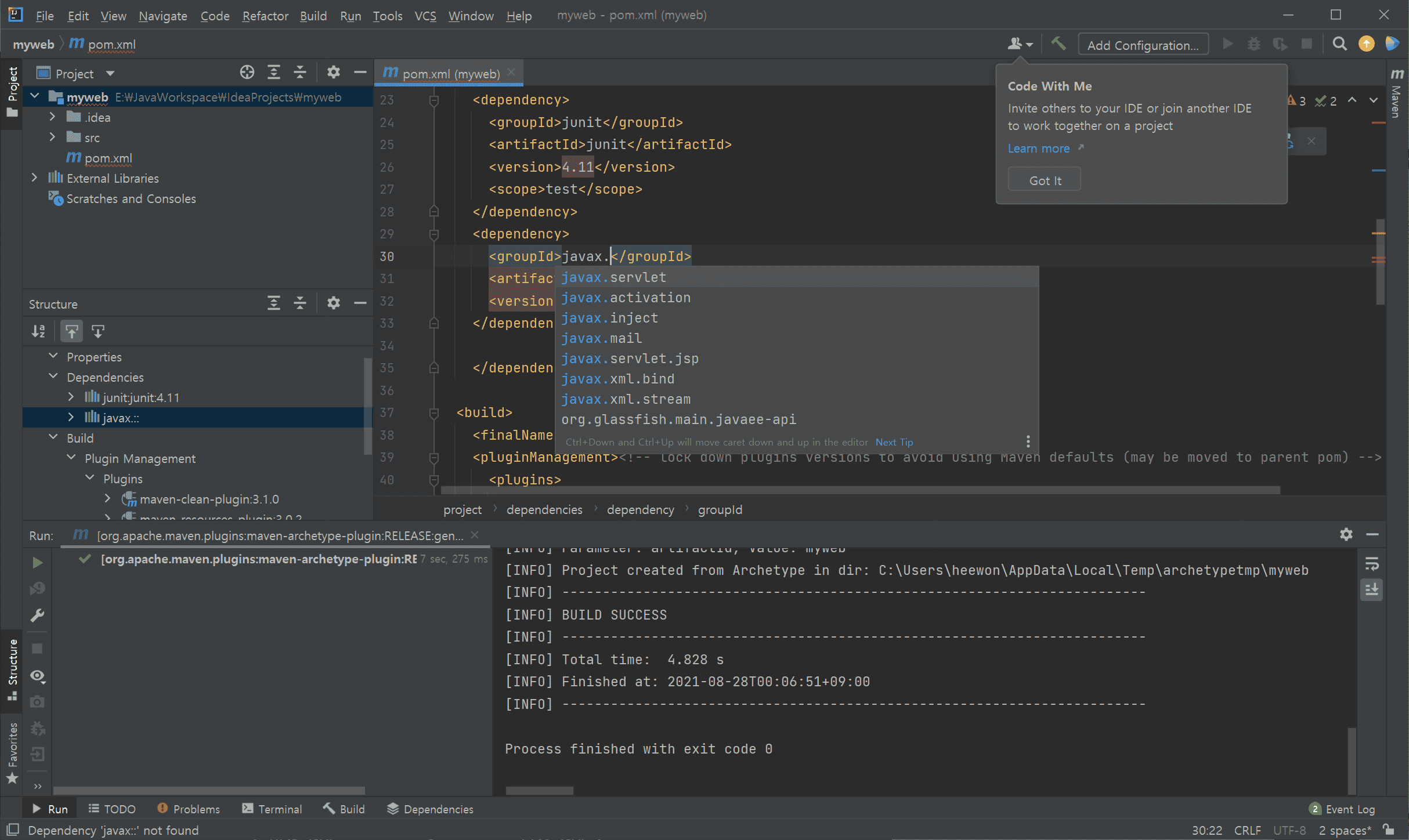Click the Debug bug icon in toolbar
1409x840 pixels.
coord(1253,44)
